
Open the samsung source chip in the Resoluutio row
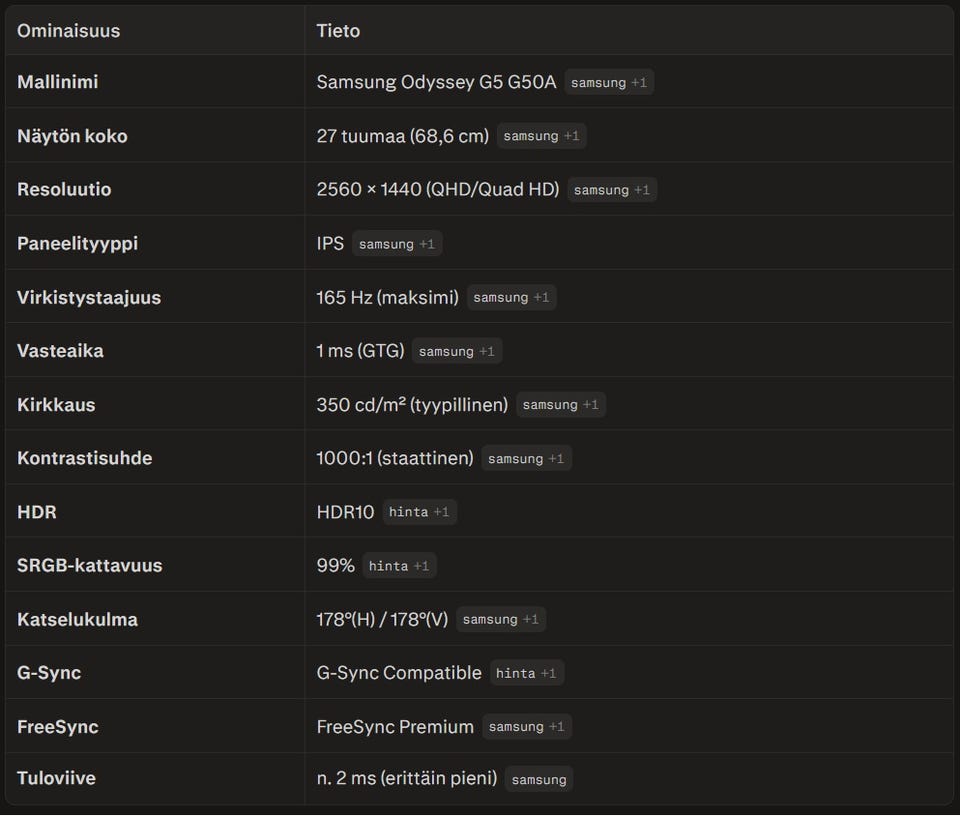tap(612, 190)
